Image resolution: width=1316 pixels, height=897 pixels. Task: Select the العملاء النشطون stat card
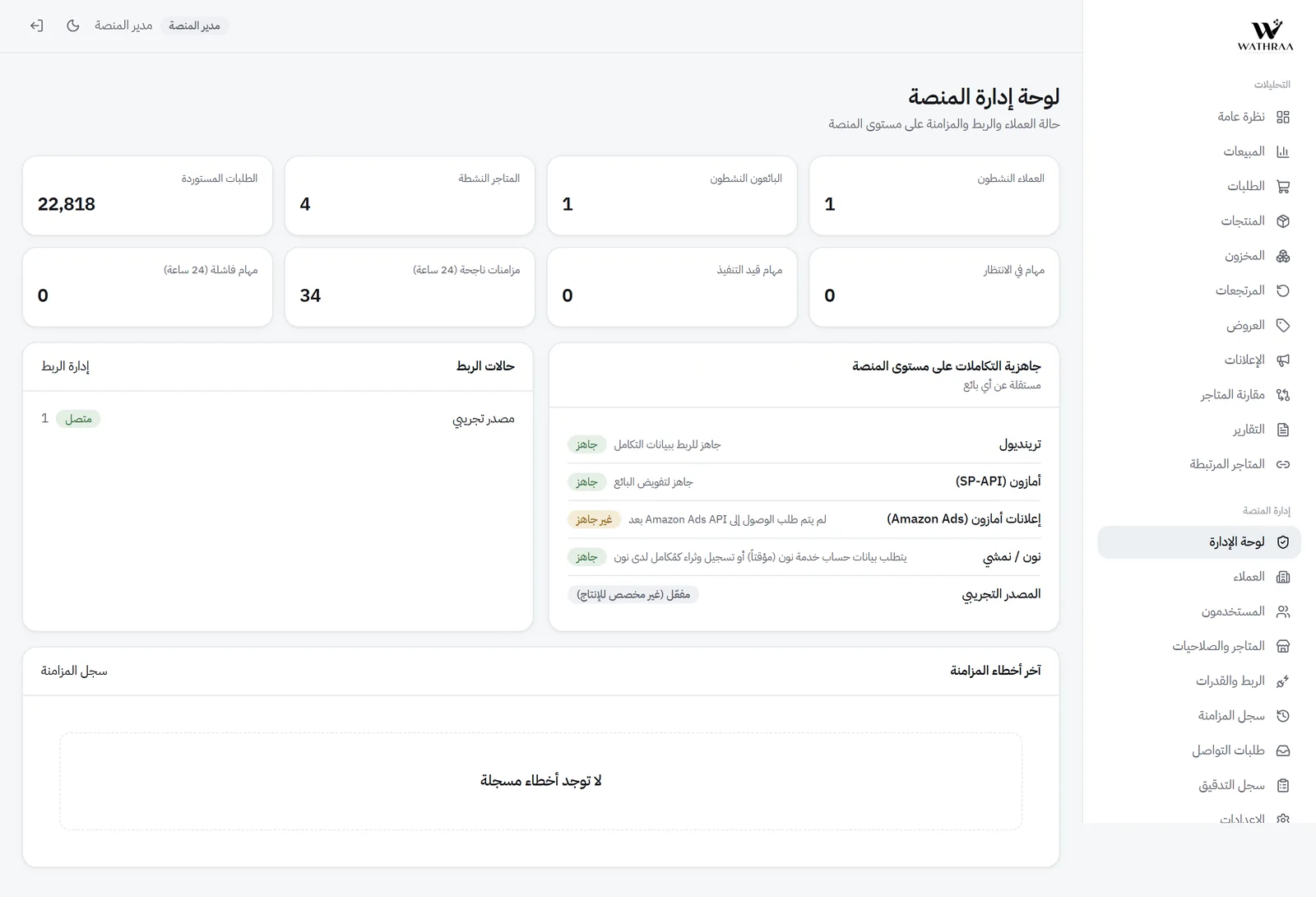(x=934, y=196)
